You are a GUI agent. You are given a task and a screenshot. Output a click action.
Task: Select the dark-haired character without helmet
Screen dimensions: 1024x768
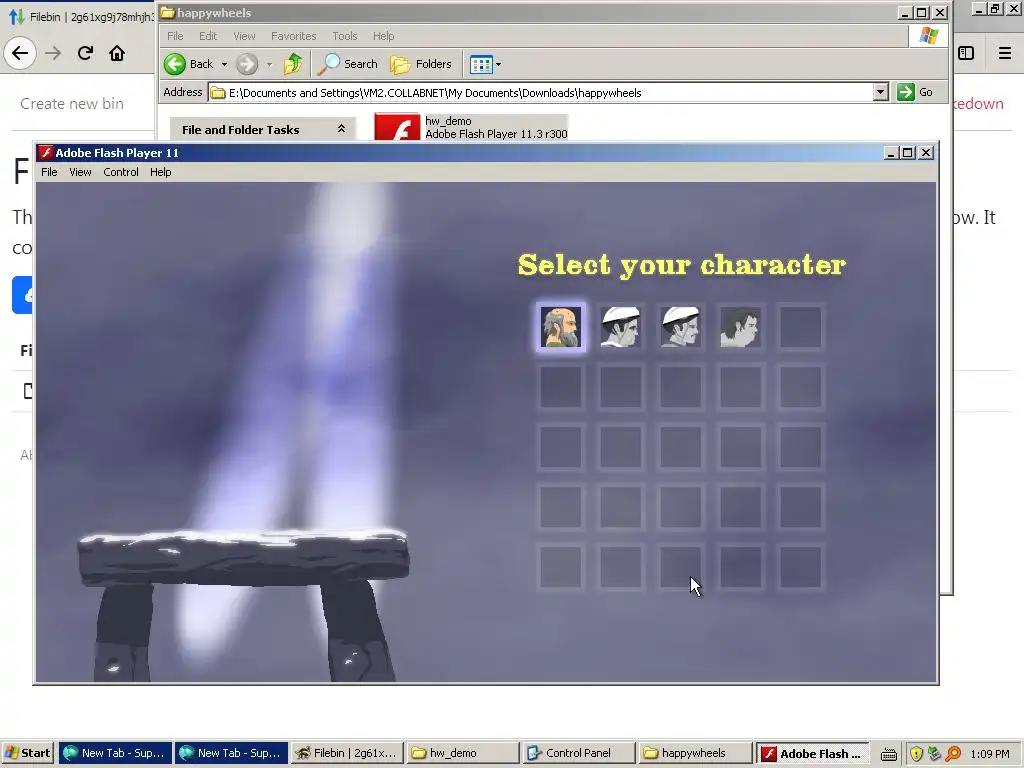point(740,327)
